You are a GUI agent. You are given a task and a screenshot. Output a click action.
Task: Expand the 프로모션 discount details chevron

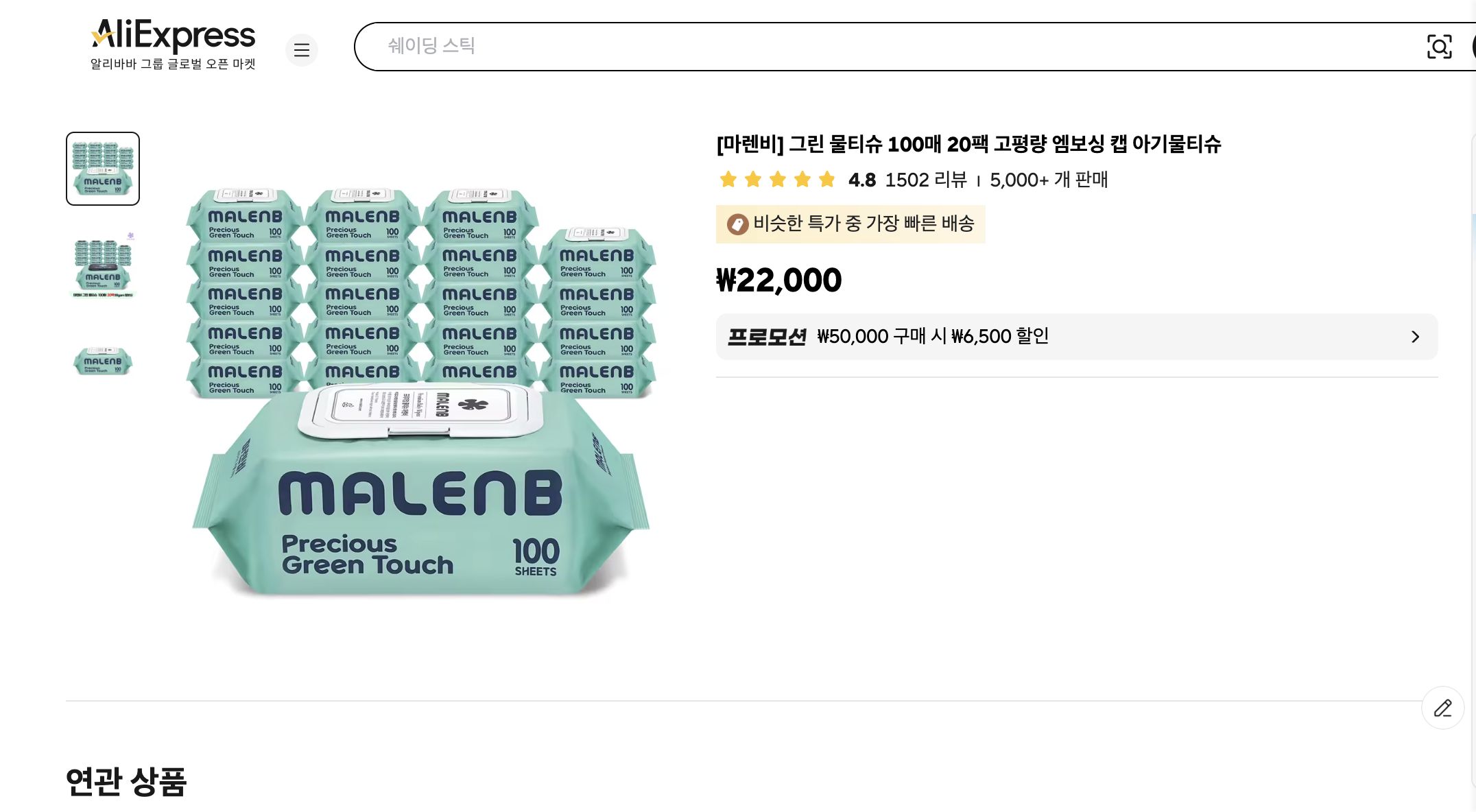1416,337
